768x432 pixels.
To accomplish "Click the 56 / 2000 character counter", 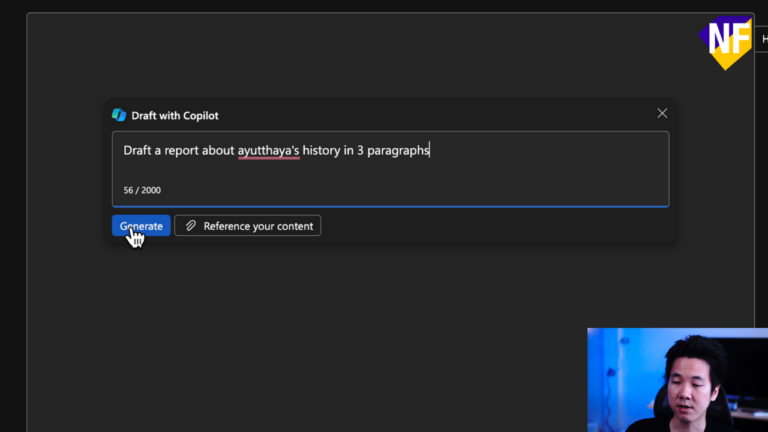I will (142, 190).
